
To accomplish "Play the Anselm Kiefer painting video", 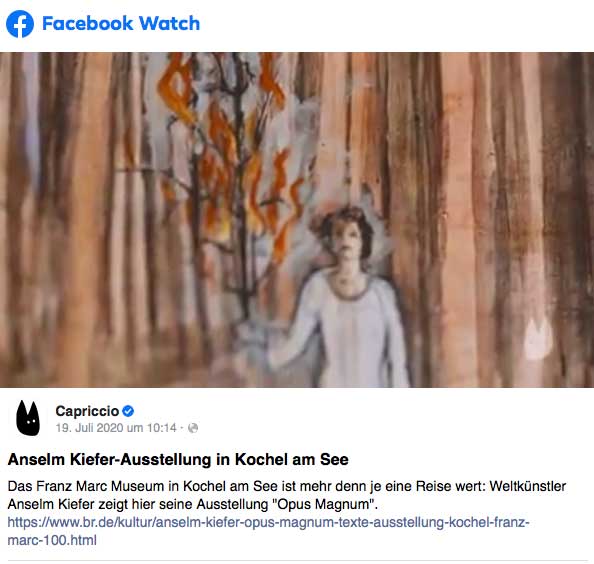I will click(x=297, y=220).
